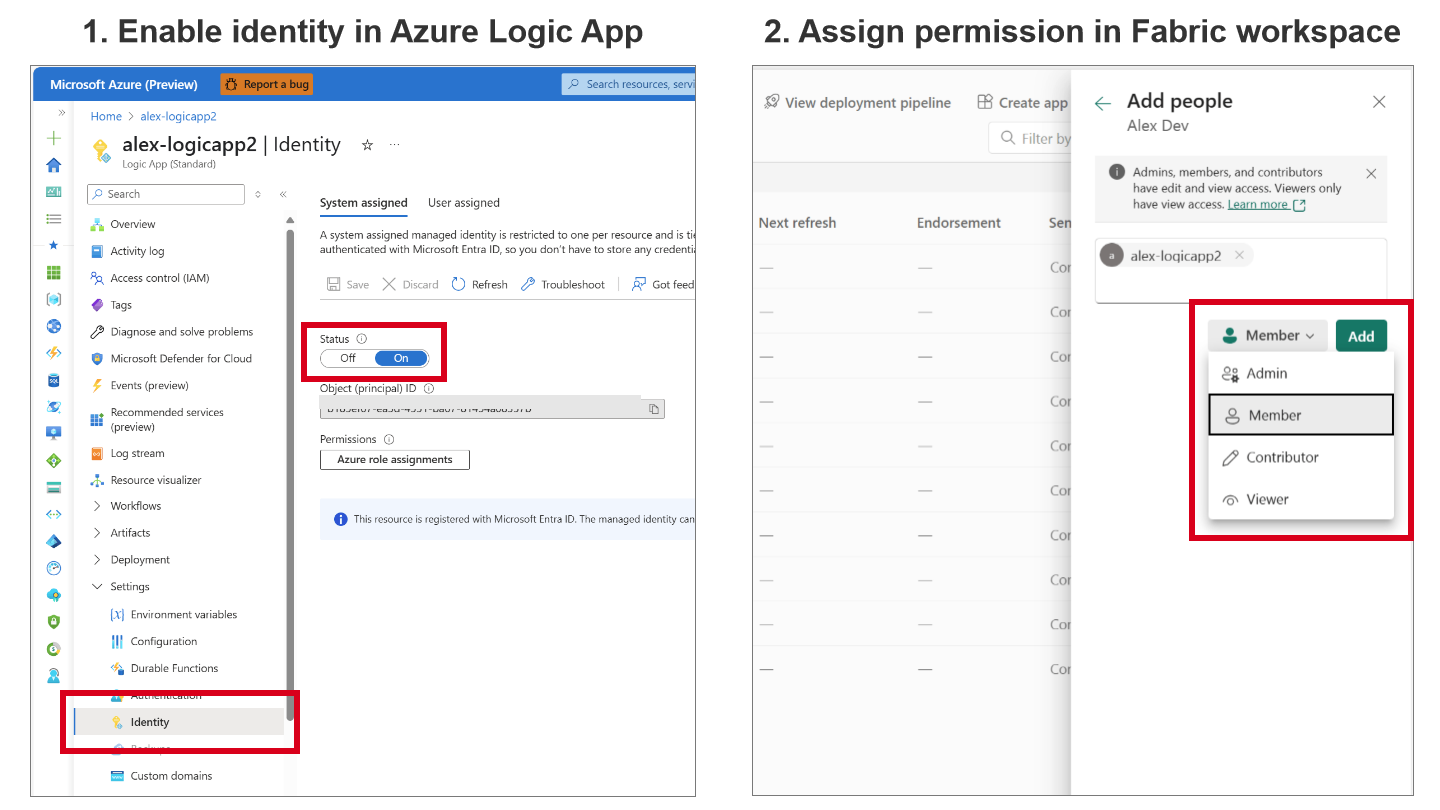Switch to System assigned tab
This screenshot has height=810, width=1440.
coord(364,203)
